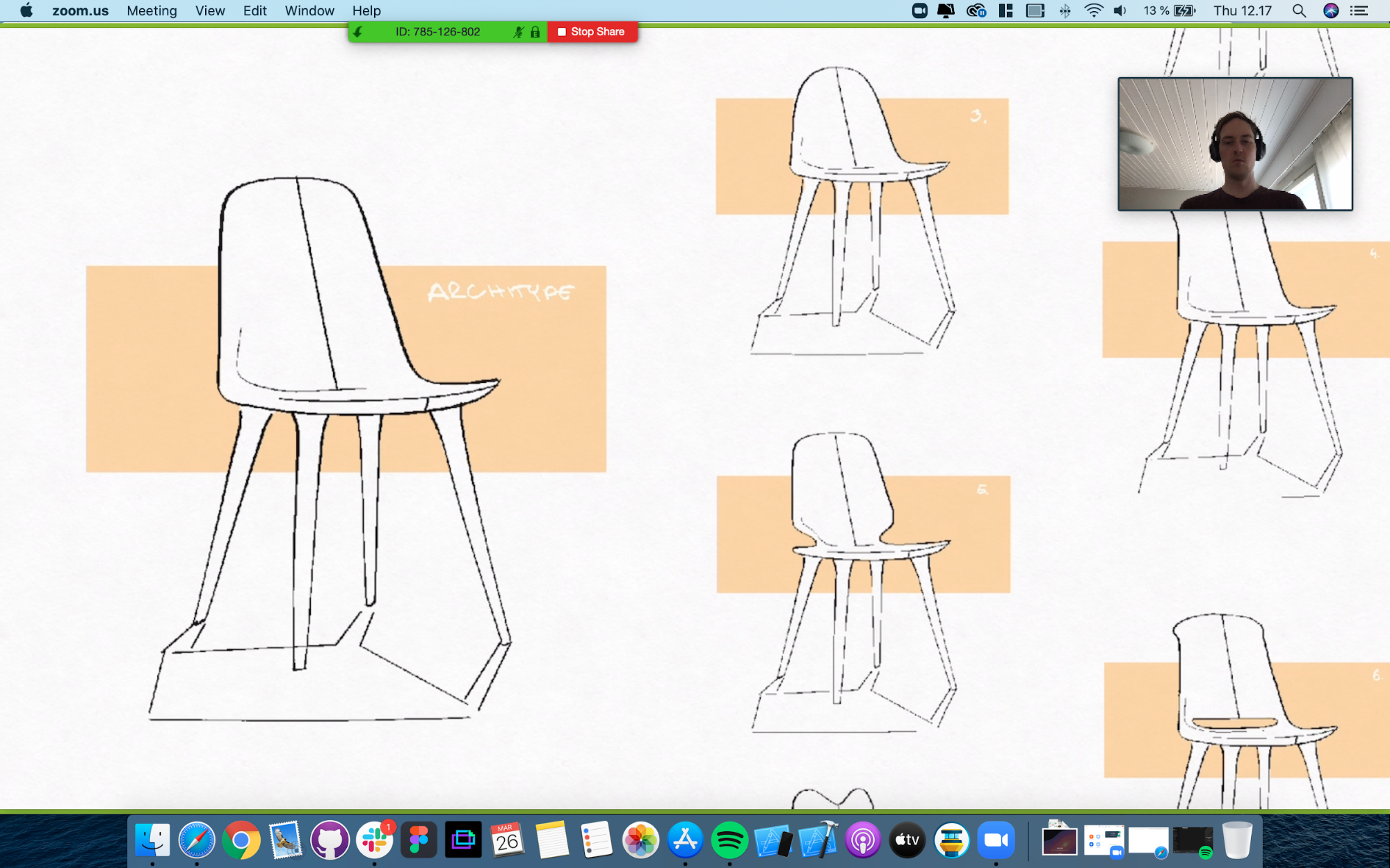This screenshot has width=1390, height=868.
Task: Click the self-view video thumbnail
Action: tap(1235, 144)
